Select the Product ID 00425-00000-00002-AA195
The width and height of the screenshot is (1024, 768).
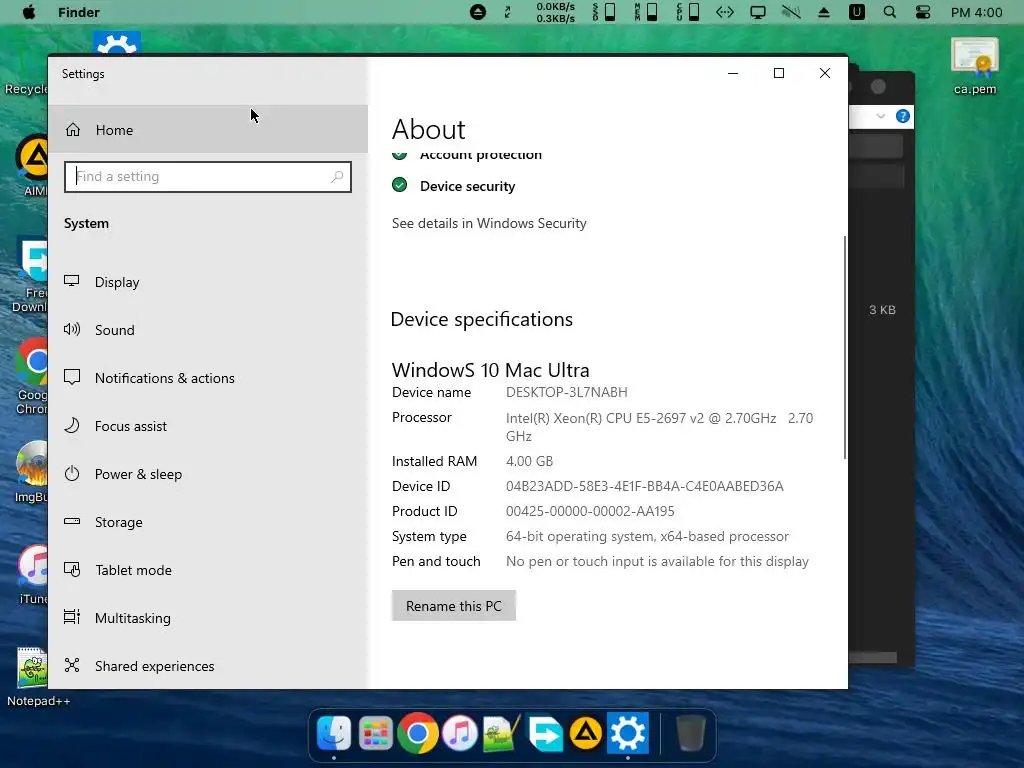pos(590,511)
